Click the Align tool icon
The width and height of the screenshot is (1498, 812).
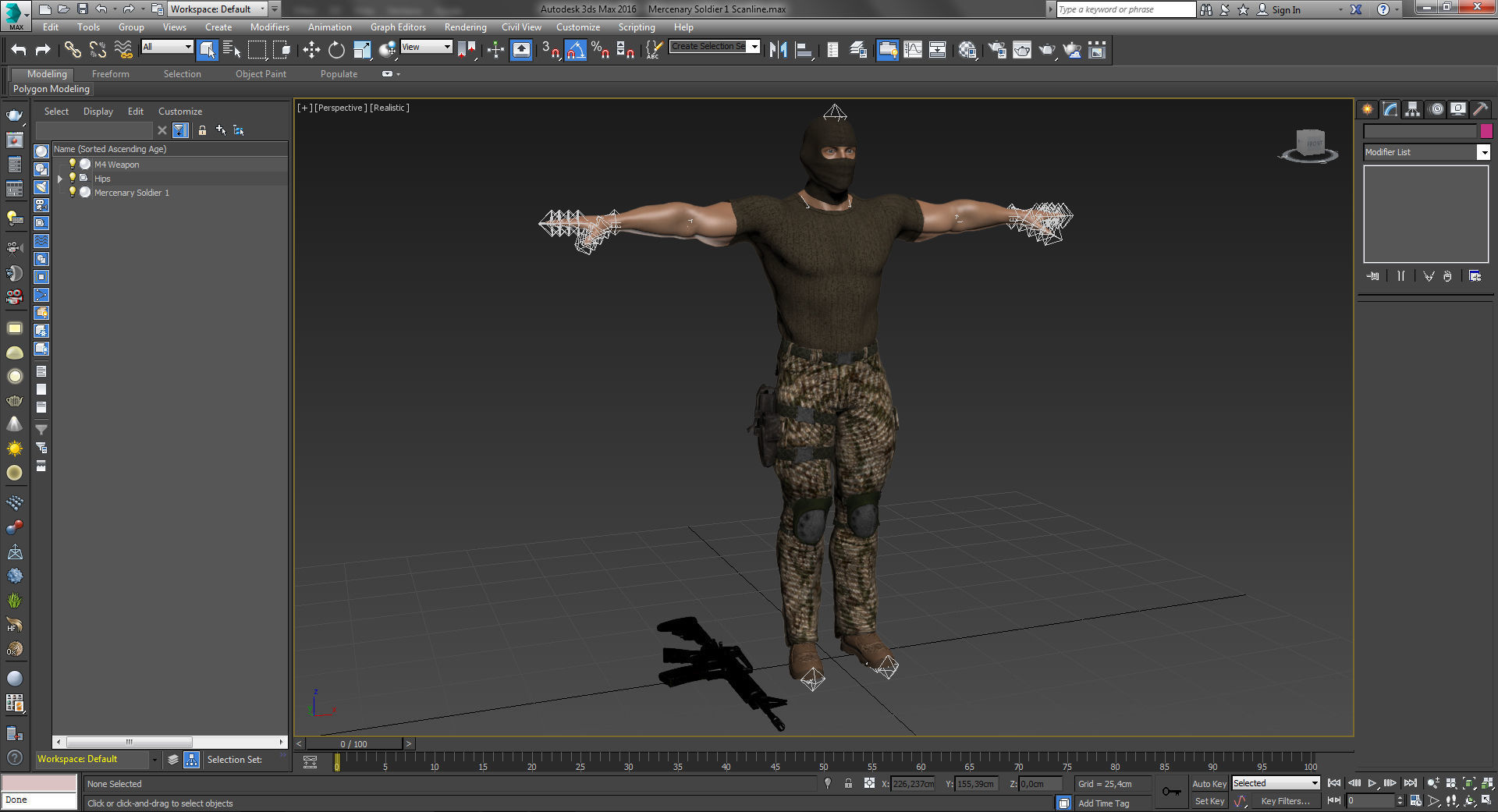[804, 50]
